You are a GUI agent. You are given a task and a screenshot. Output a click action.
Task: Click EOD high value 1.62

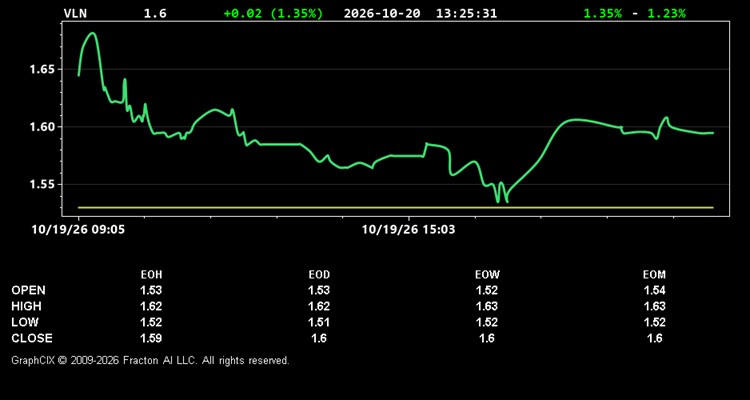(319, 306)
